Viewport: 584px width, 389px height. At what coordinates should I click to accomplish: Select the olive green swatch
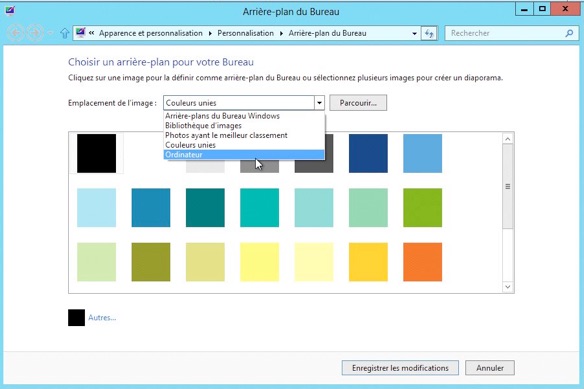[151, 262]
